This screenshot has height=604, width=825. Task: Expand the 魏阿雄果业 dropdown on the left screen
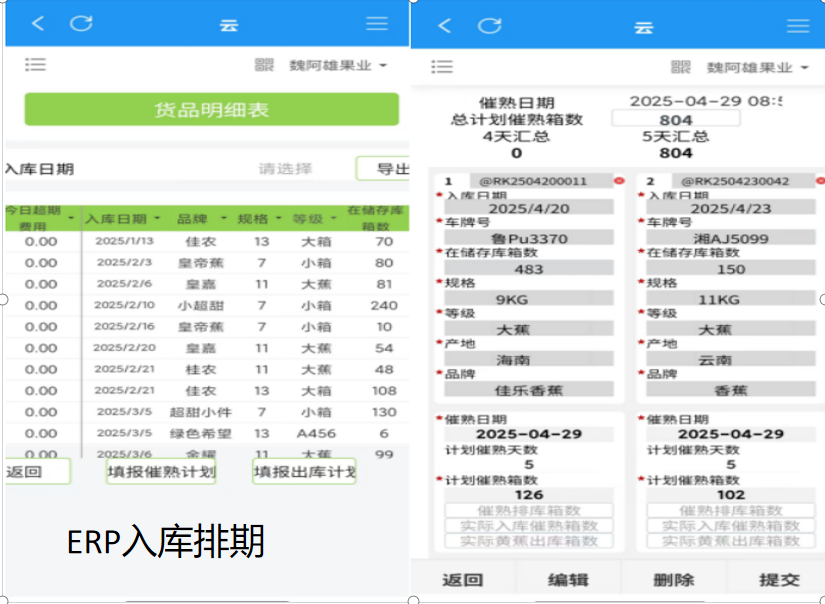point(383,66)
